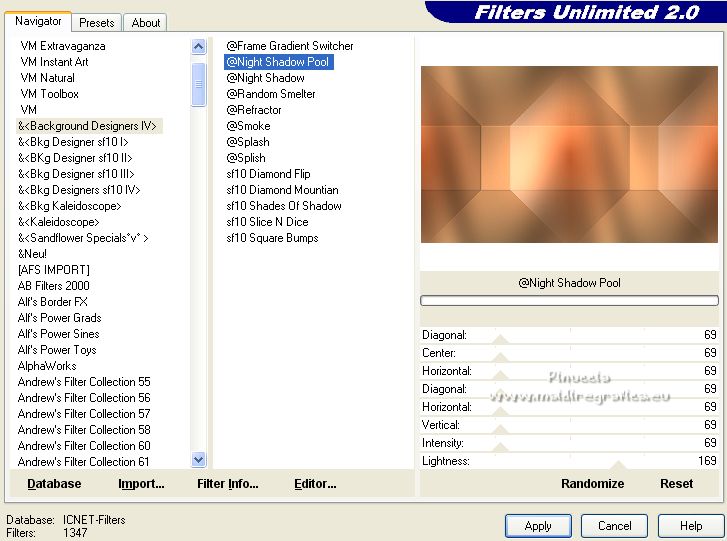
Task: Select sf10 Diamond Flip filter
Action: [x=268, y=174]
